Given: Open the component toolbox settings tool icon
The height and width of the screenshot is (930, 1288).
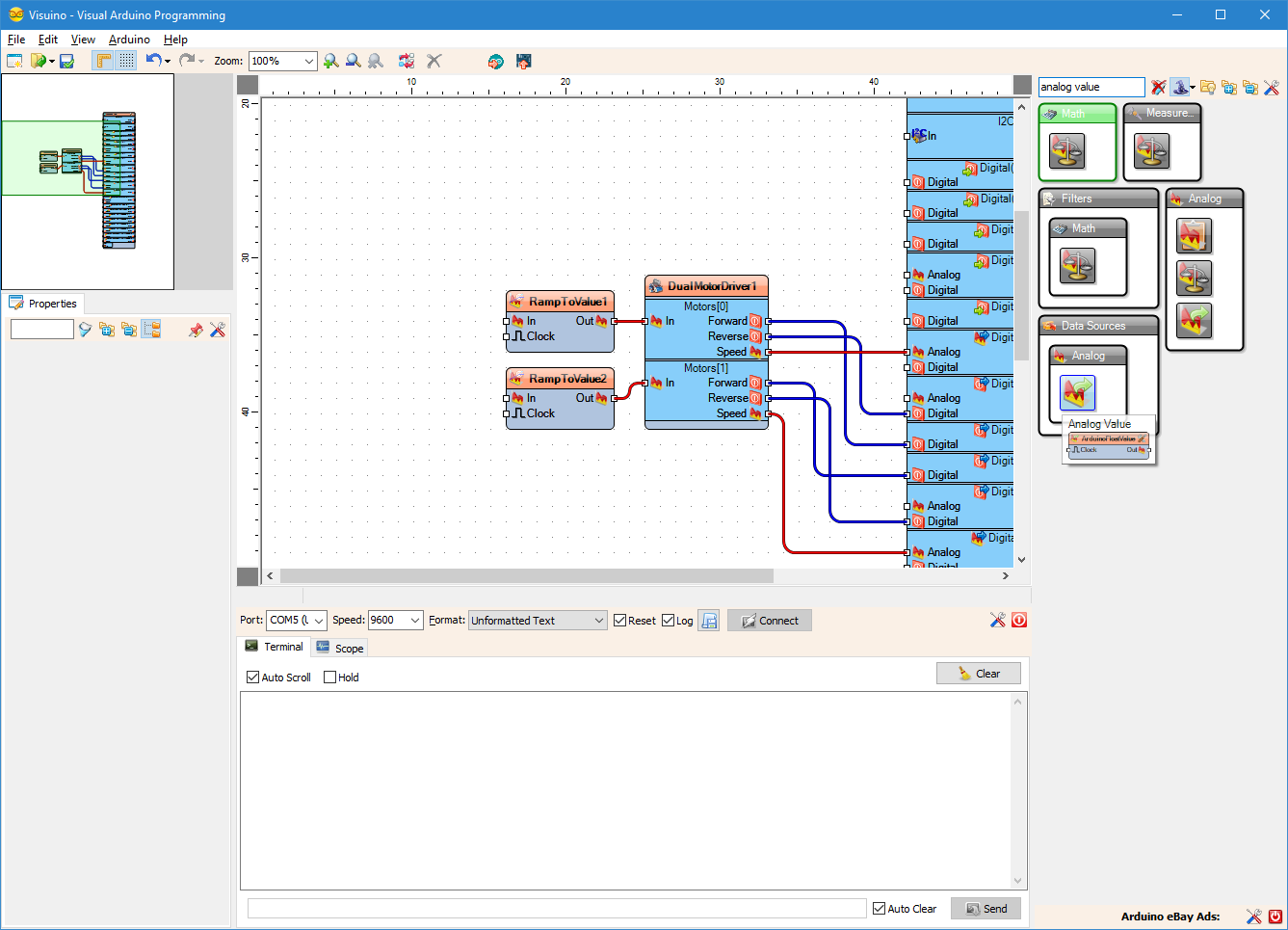Looking at the screenshot, I should click(1272, 87).
